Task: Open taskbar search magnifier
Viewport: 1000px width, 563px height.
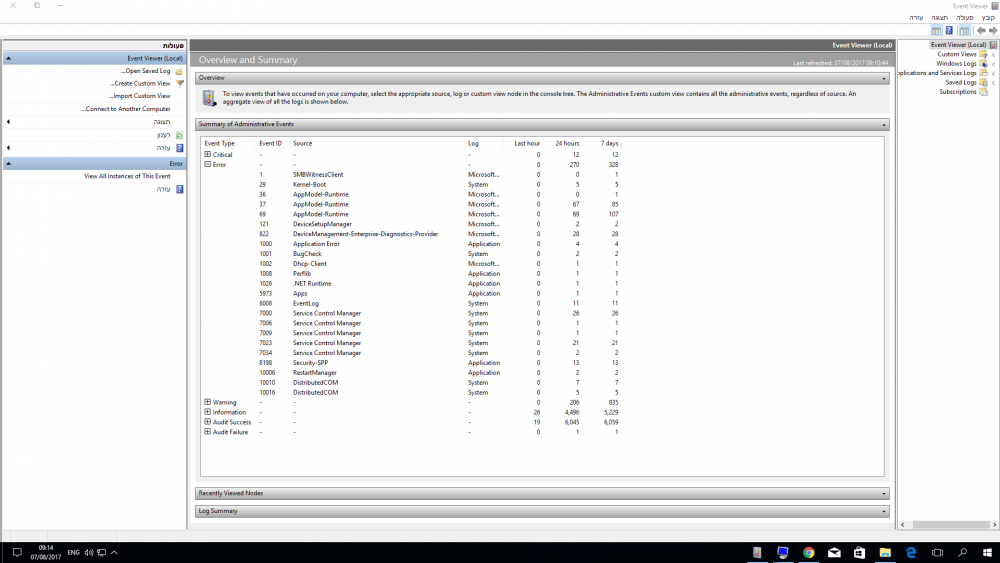Action: pos(962,553)
